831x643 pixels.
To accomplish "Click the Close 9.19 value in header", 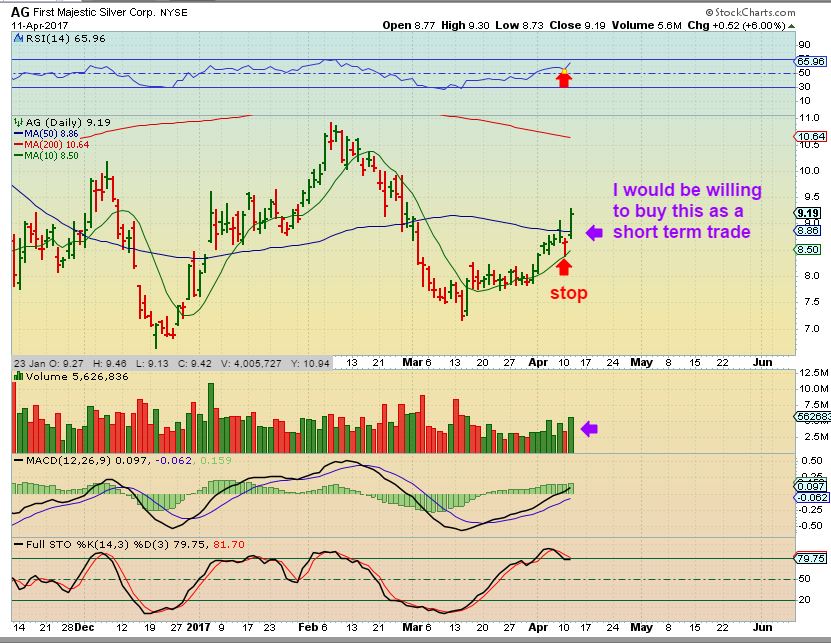I will 577,25.
